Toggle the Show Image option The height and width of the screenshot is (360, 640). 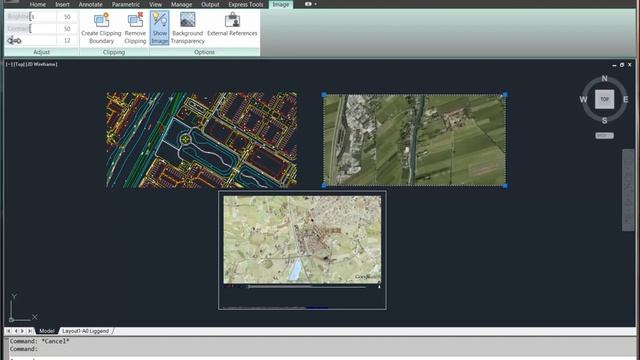160,28
